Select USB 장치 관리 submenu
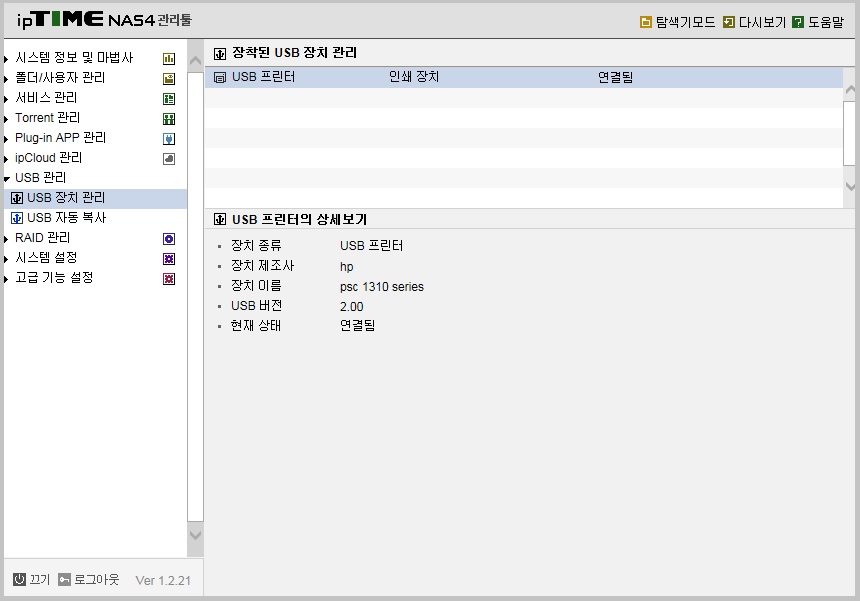 (66, 197)
